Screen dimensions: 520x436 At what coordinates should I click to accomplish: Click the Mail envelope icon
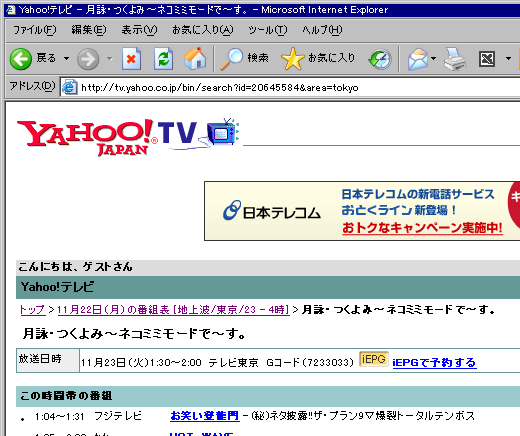(418, 59)
